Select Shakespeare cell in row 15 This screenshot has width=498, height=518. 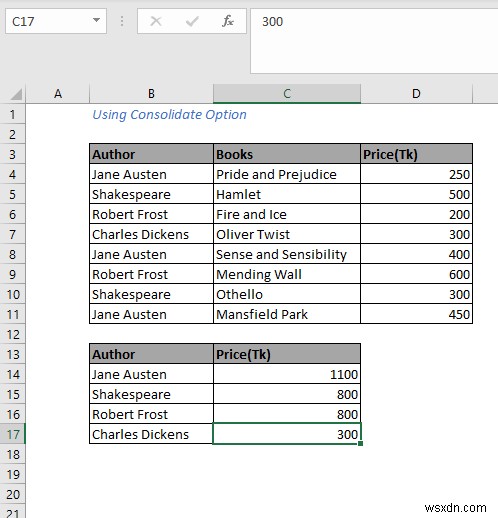(151, 394)
